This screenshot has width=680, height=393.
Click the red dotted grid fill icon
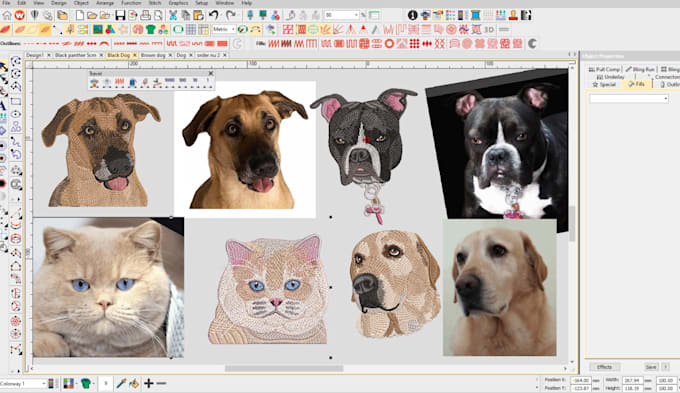click(x=414, y=43)
